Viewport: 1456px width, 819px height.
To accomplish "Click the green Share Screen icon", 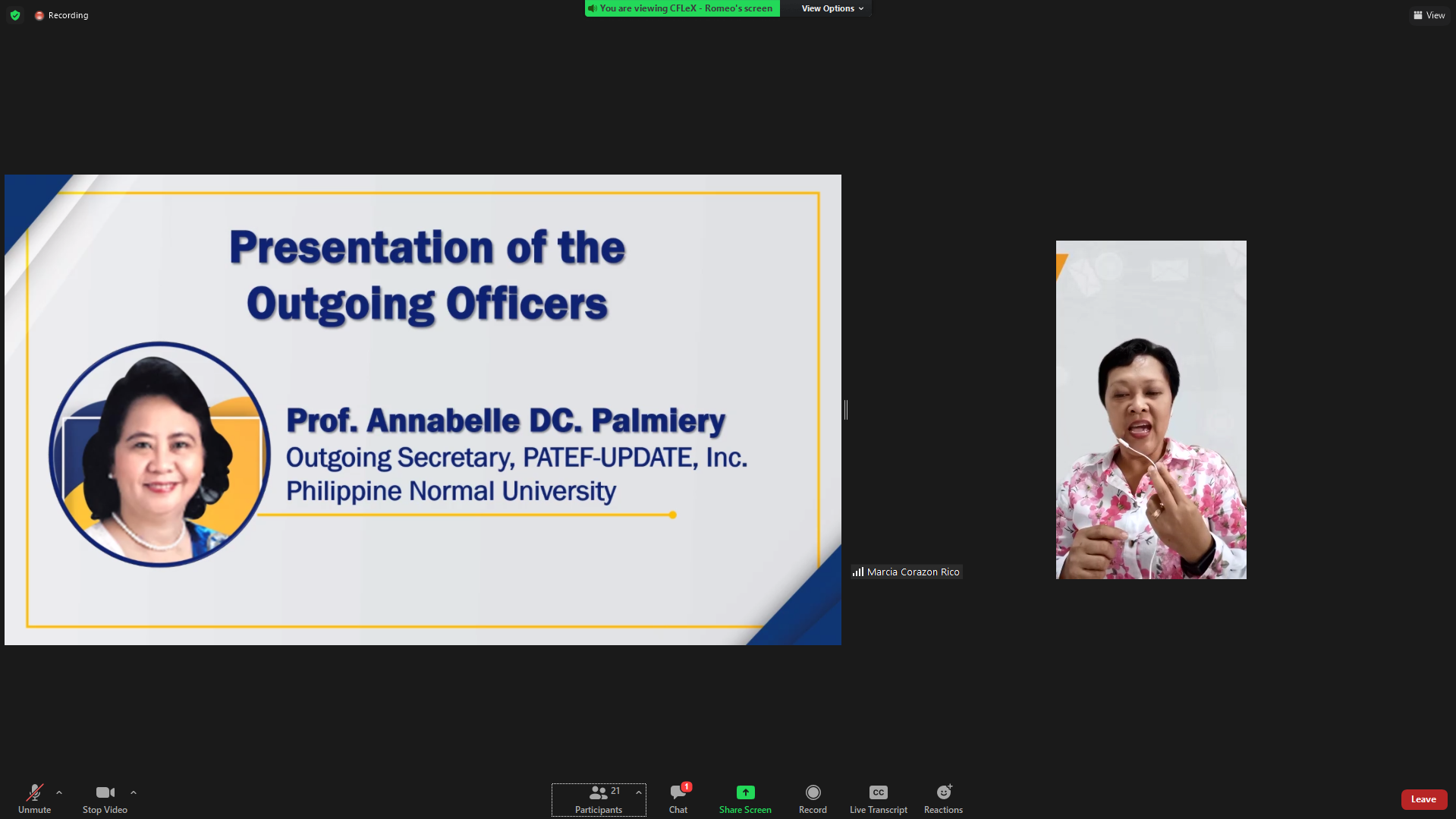I will coord(745,792).
